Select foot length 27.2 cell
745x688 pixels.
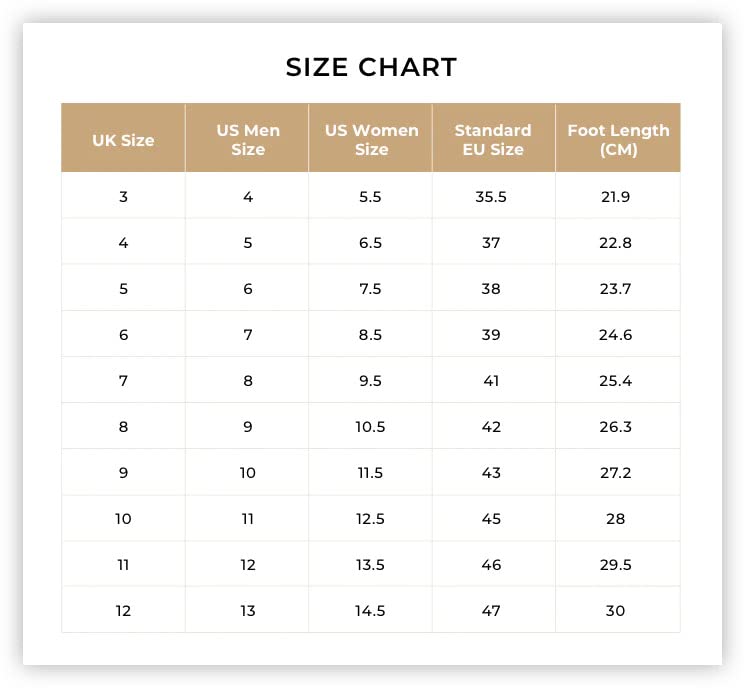[x=618, y=472]
